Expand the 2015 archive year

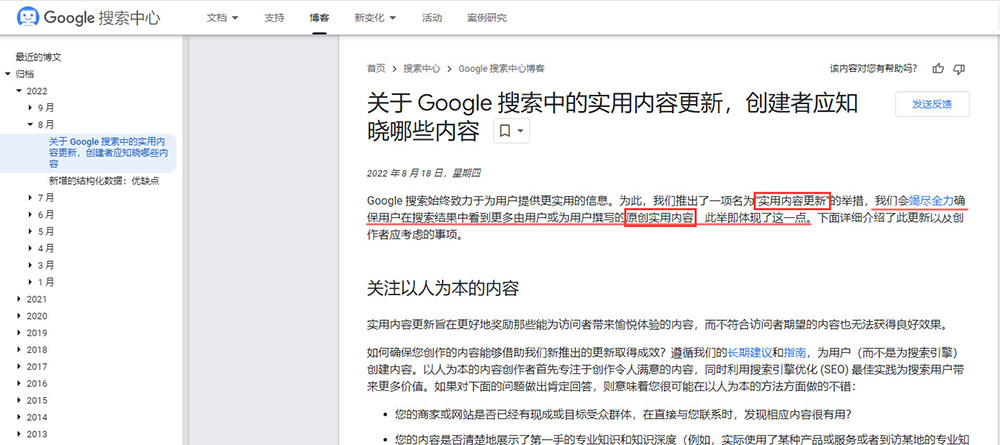[19, 400]
